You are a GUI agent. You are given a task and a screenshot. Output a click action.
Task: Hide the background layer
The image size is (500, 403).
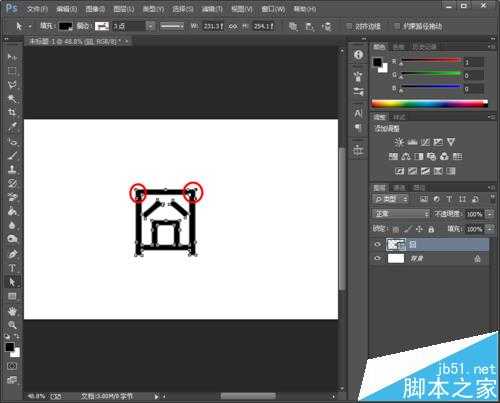(x=377, y=258)
